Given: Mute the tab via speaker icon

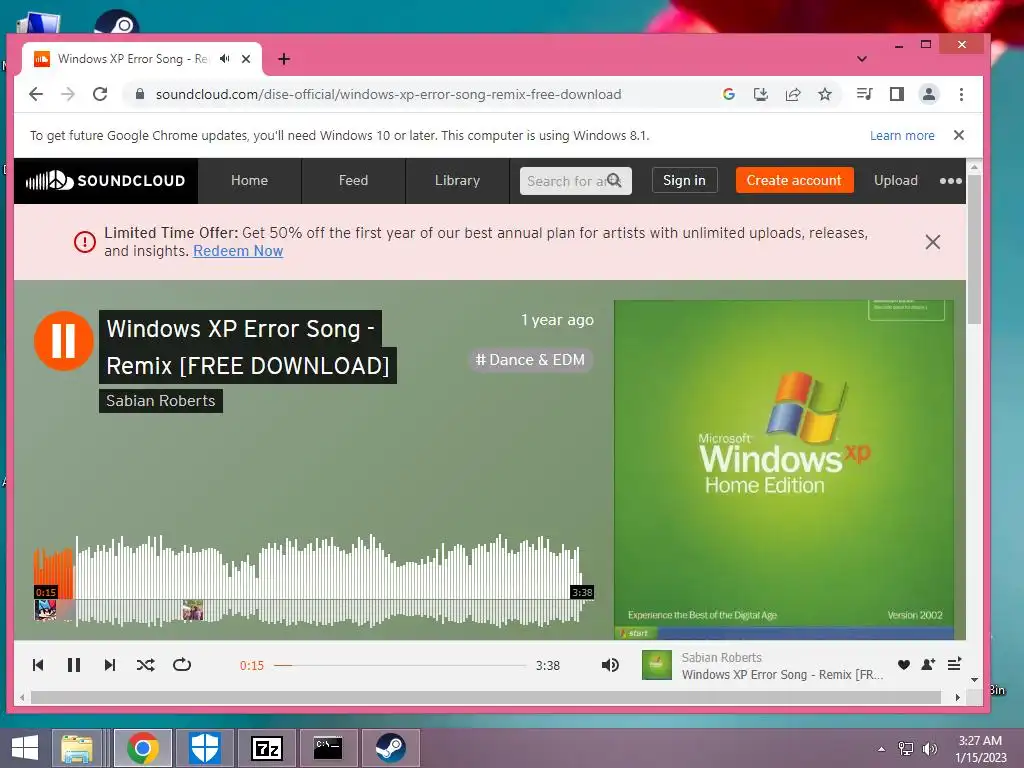Looking at the screenshot, I should point(225,59).
